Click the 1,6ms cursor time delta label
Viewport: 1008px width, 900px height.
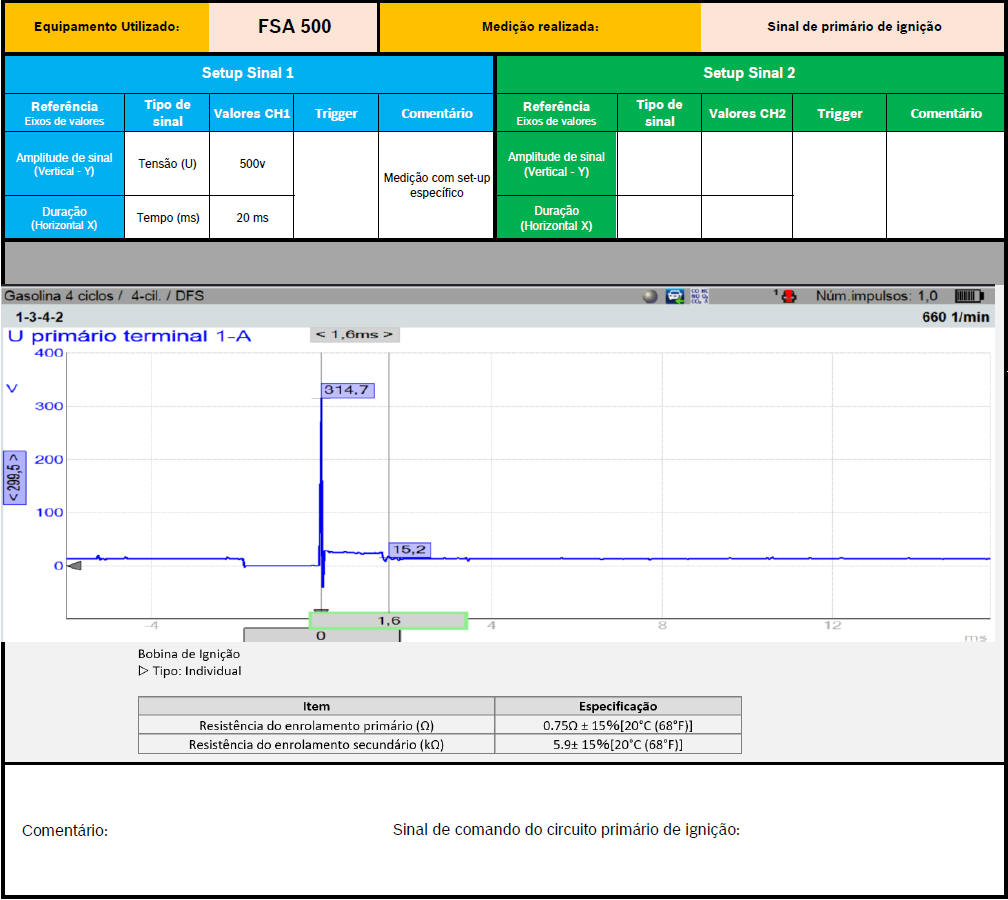pyautogui.click(x=354, y=334)
